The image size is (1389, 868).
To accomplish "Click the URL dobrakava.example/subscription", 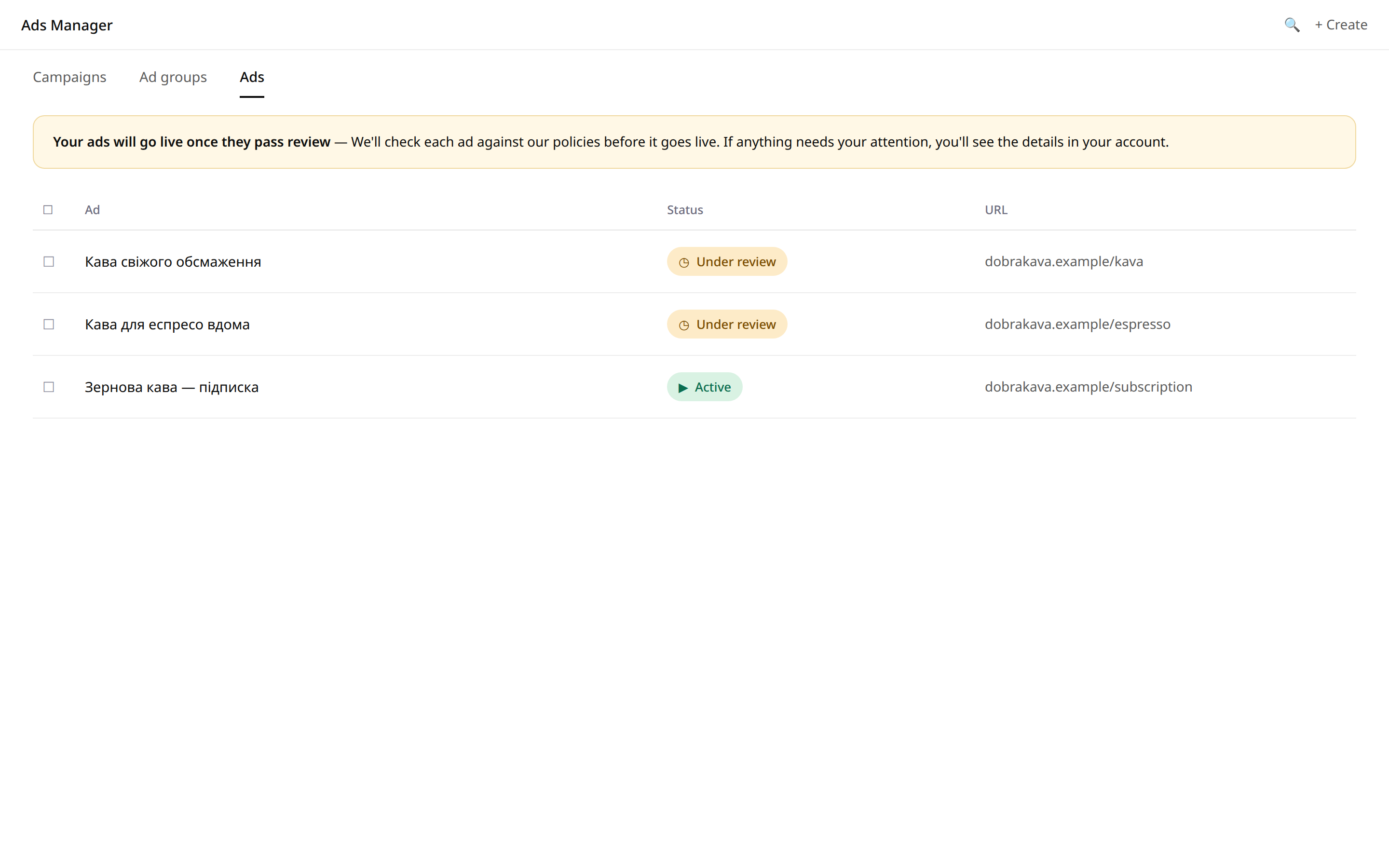I will coord(1088,387).
